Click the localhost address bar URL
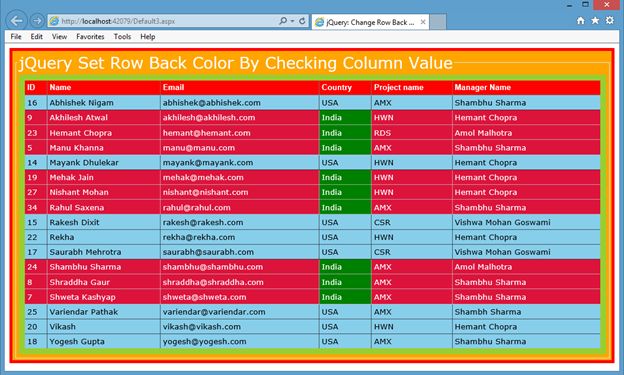The width and height of the screenshot is (624, 375). pyautogui.click(x=118, y=21)
